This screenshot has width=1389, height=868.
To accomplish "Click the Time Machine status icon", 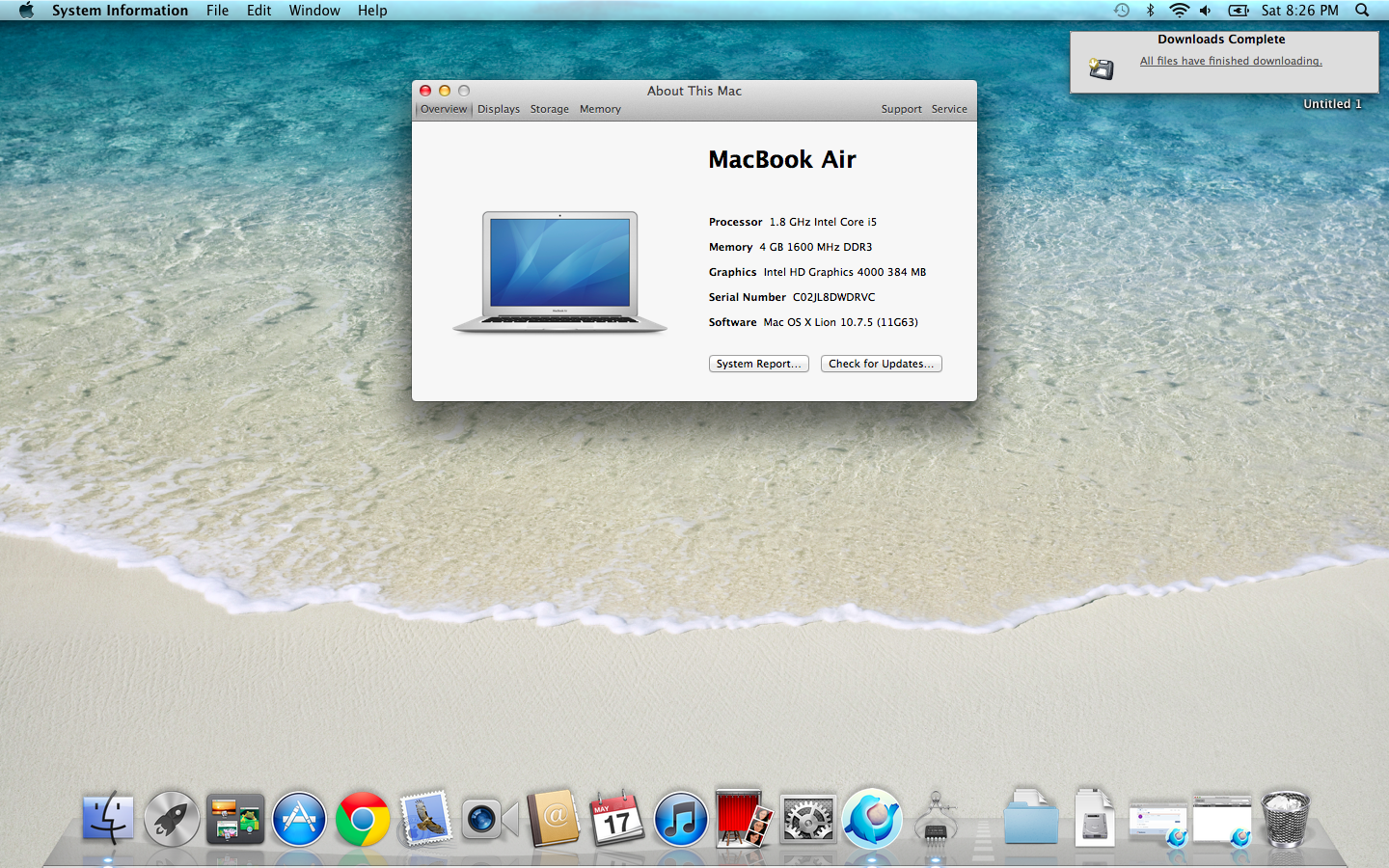I will point(1121,11).
